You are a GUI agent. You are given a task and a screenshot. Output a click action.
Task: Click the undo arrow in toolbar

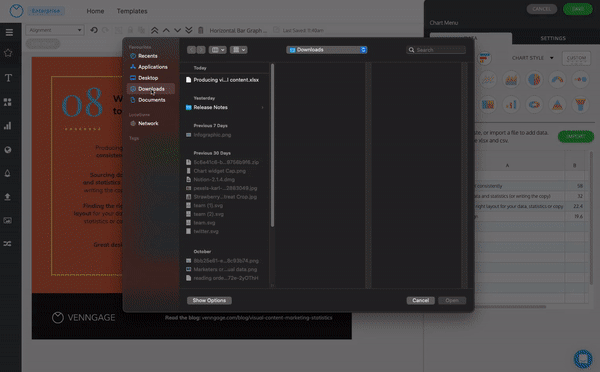94,30
